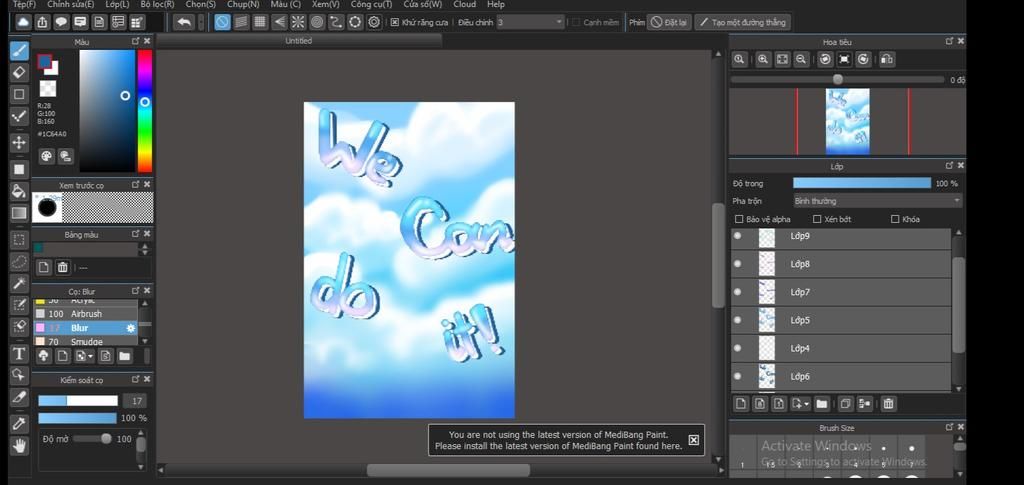The image size is (1024, 485).
Task: Adjust the Navigator rotation slider
Action: [838, 80]
